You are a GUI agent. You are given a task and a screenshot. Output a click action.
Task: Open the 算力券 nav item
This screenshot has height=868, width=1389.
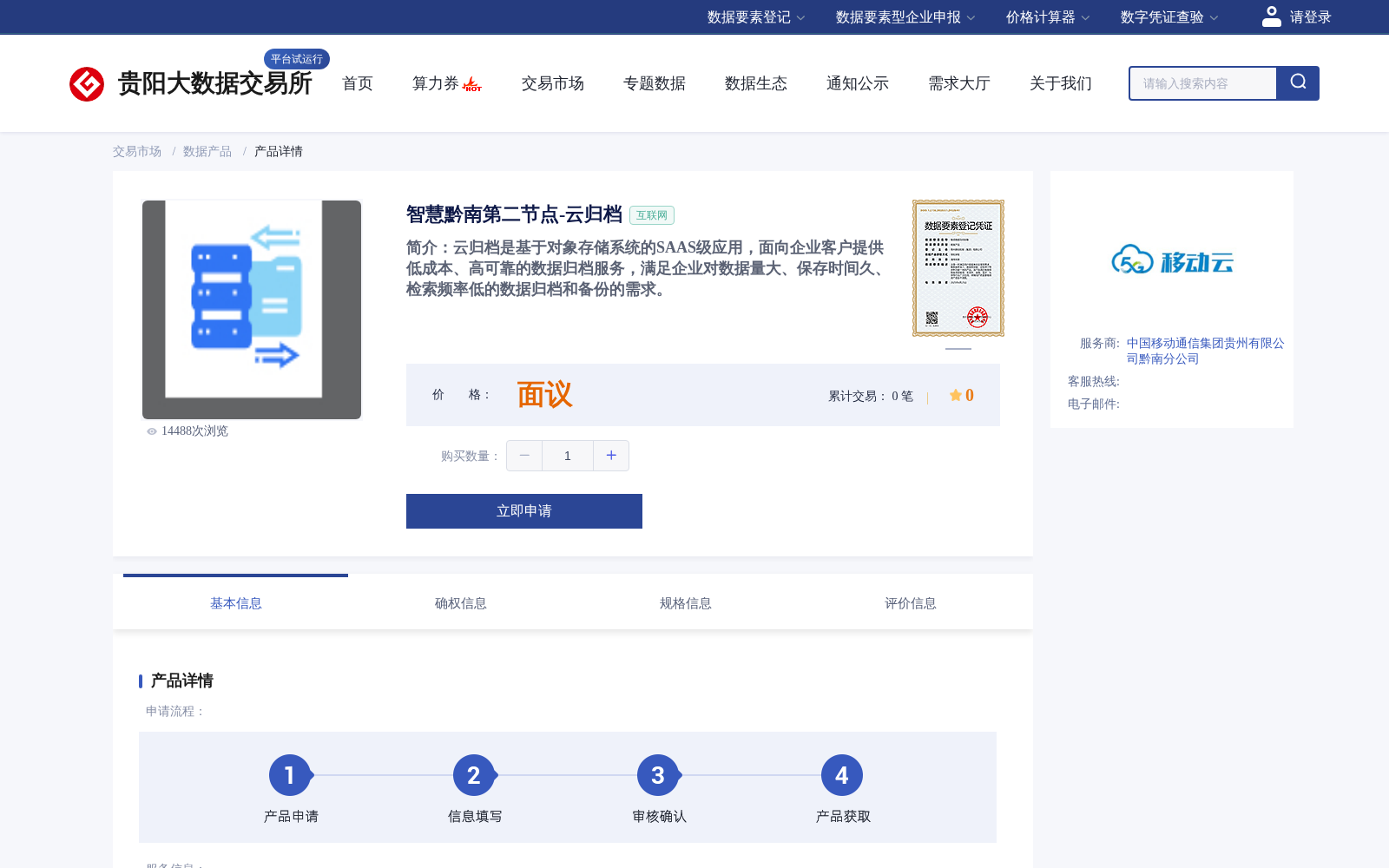point(436,83)
